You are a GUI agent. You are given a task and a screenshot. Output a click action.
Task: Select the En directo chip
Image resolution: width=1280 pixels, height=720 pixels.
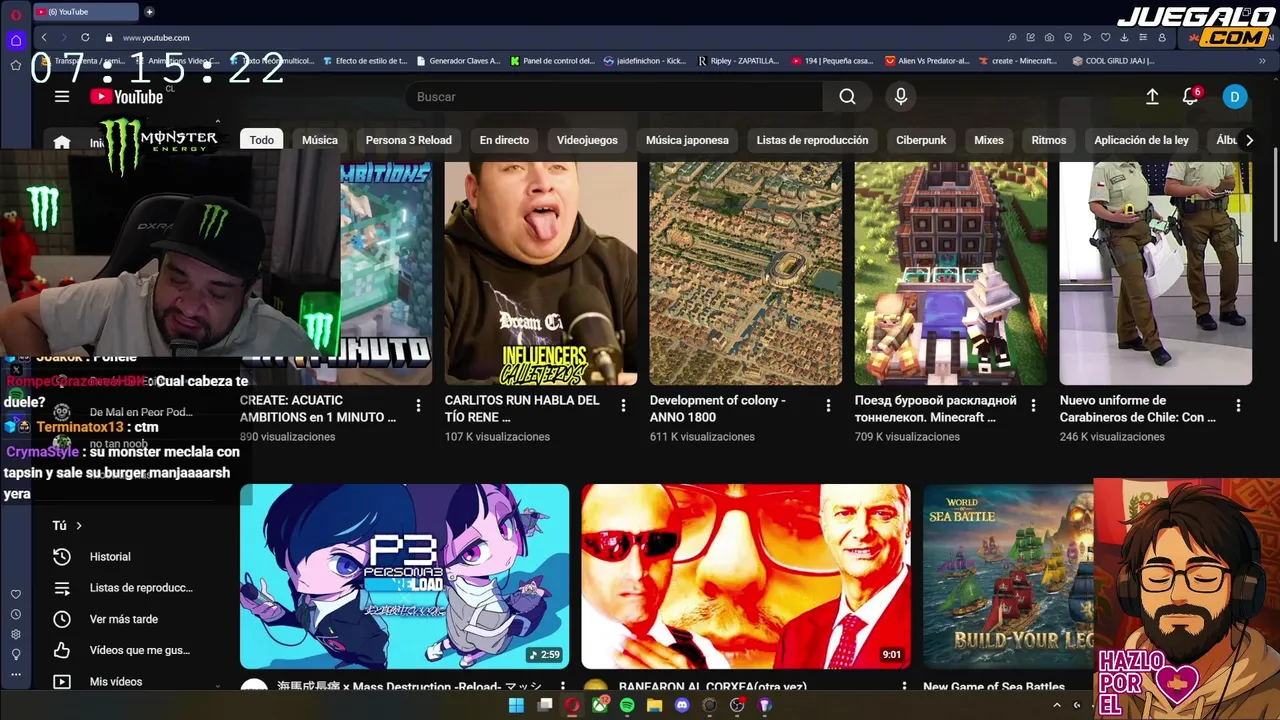coord(504,140)
